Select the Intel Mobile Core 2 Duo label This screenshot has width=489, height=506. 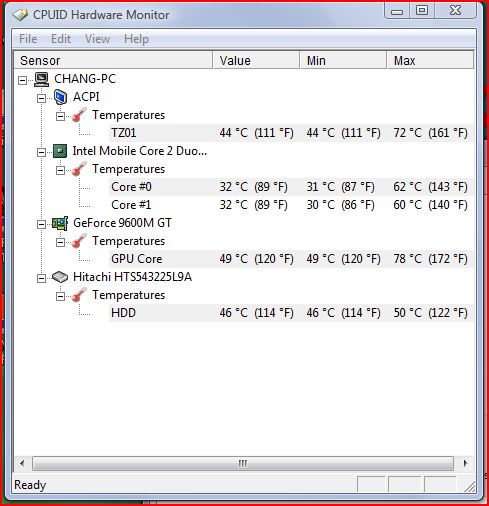click(x=140, y=151)
